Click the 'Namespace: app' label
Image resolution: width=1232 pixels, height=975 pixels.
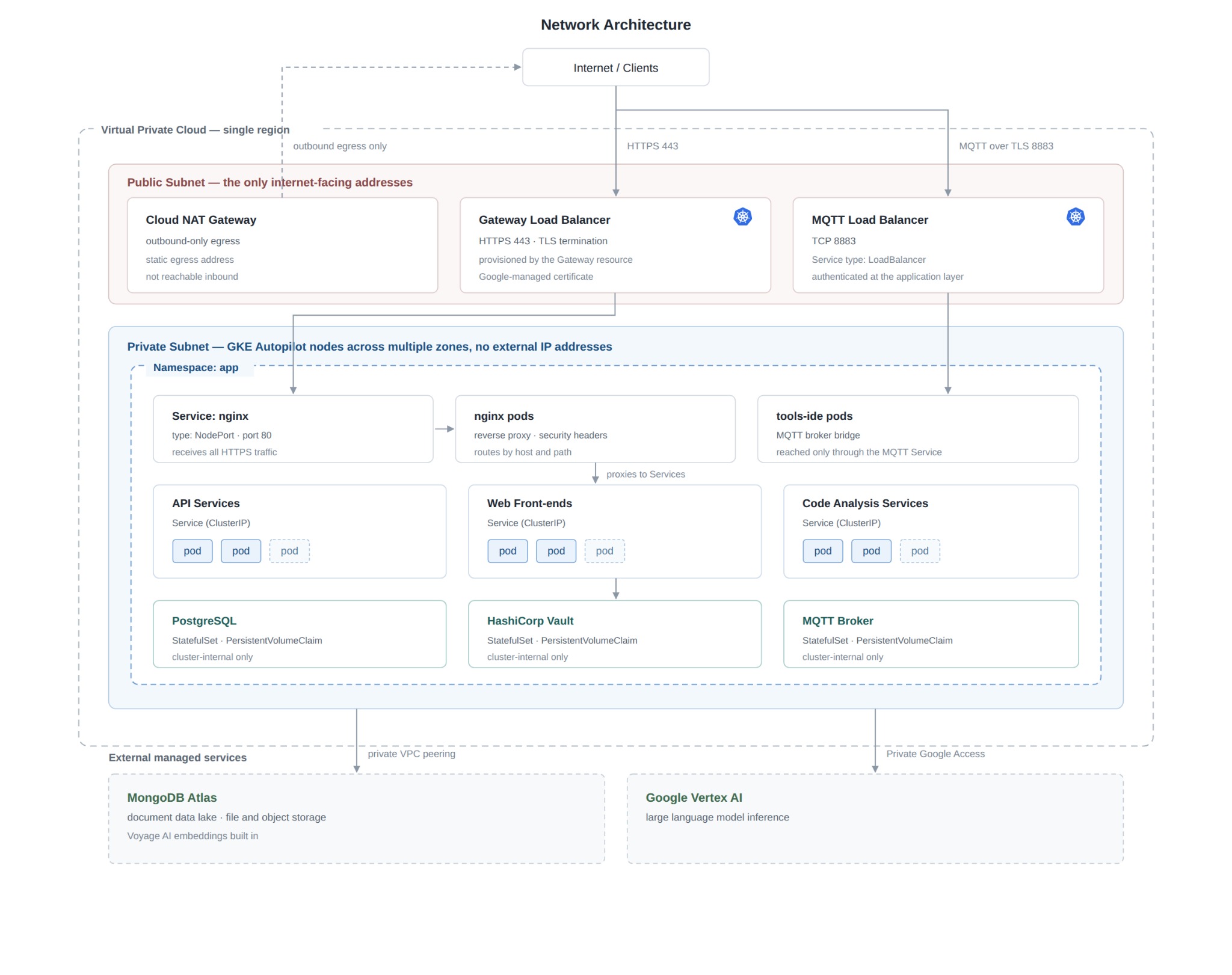coord(196,368)
